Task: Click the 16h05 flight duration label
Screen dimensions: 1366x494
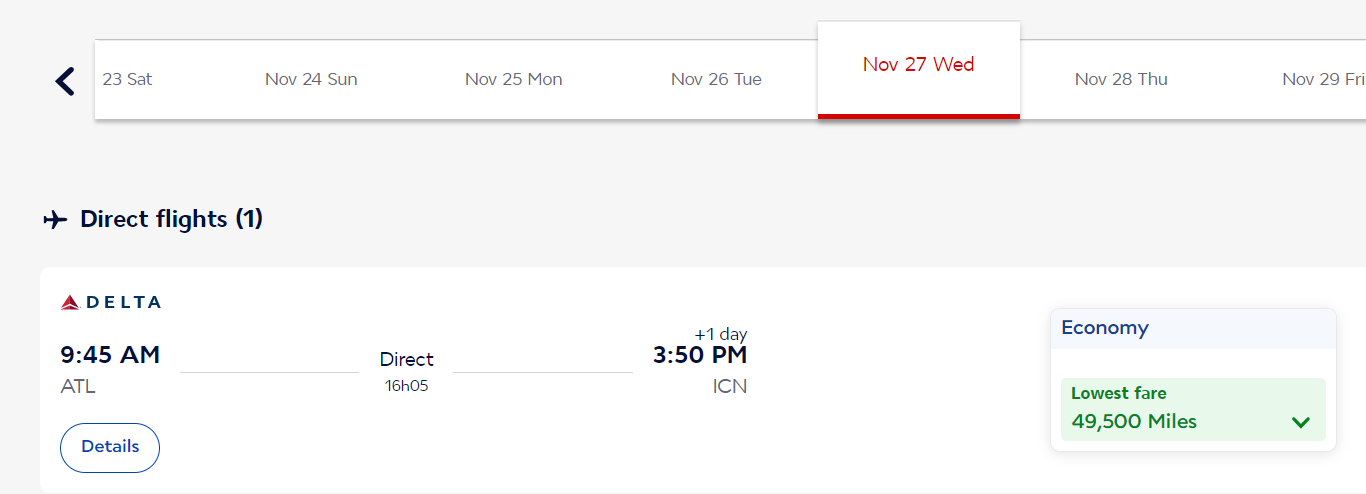Action: point(407,385)
